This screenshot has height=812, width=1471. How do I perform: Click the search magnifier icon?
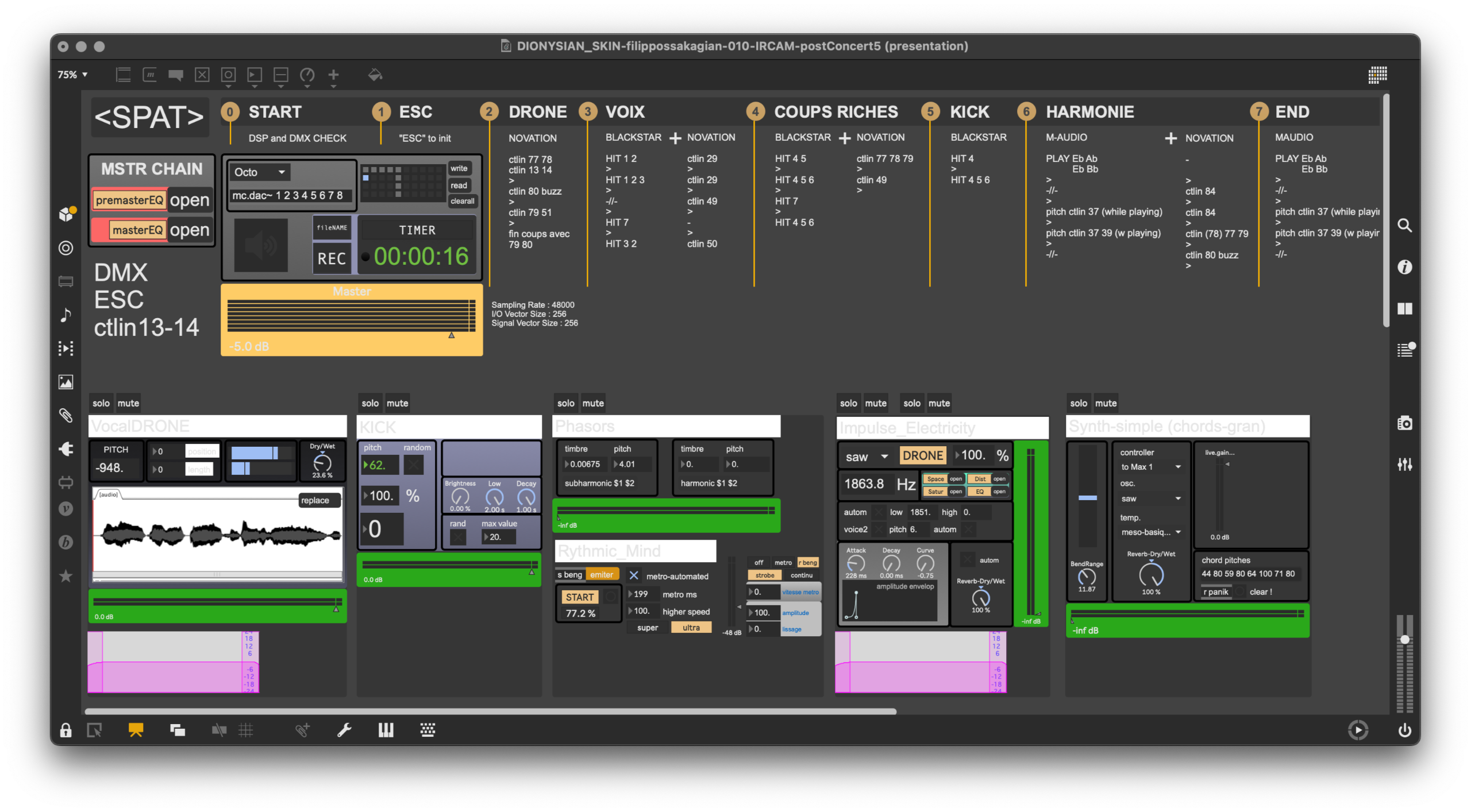click(1404, 225)
